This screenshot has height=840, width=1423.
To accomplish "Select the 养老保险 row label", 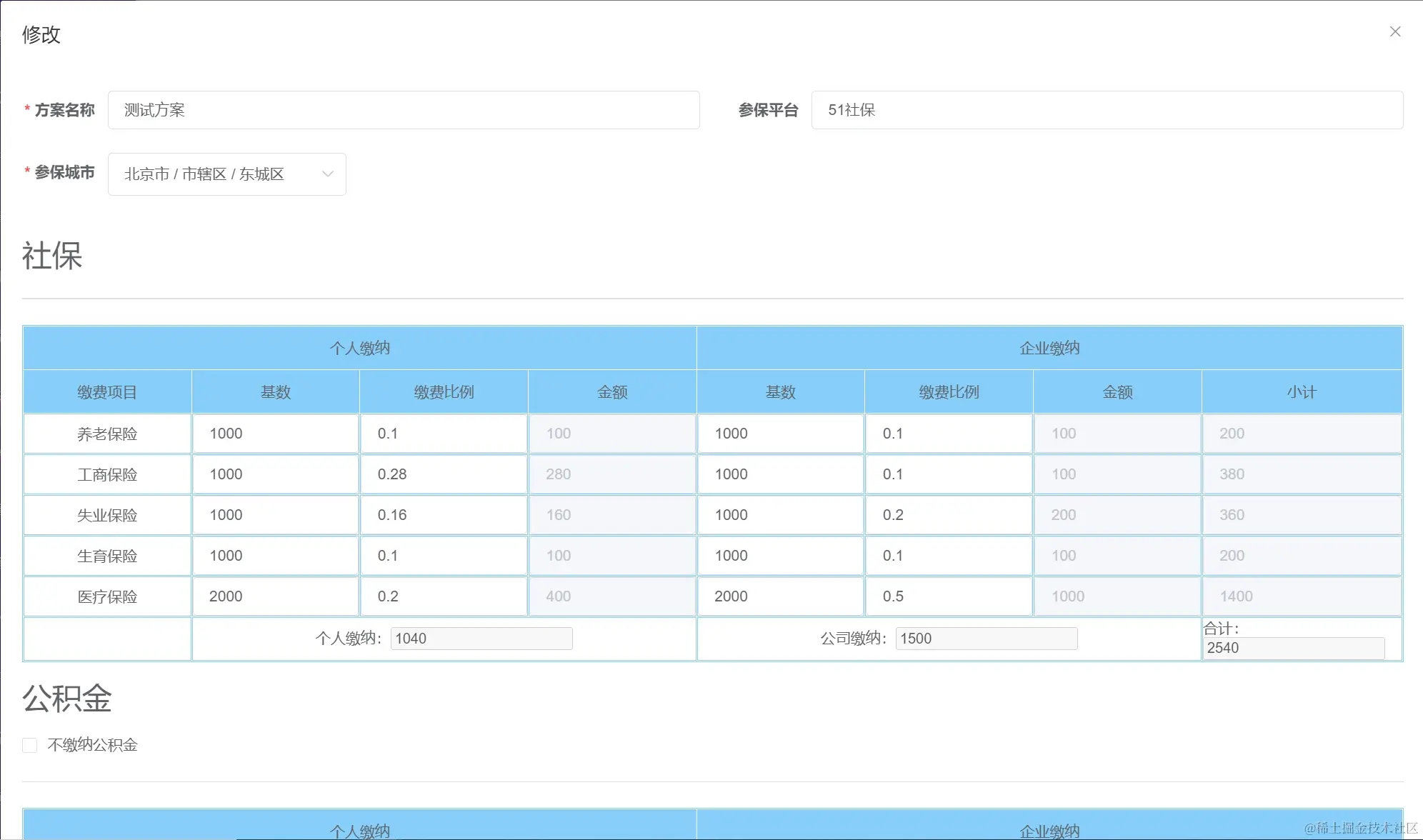I will pos(106,433).
